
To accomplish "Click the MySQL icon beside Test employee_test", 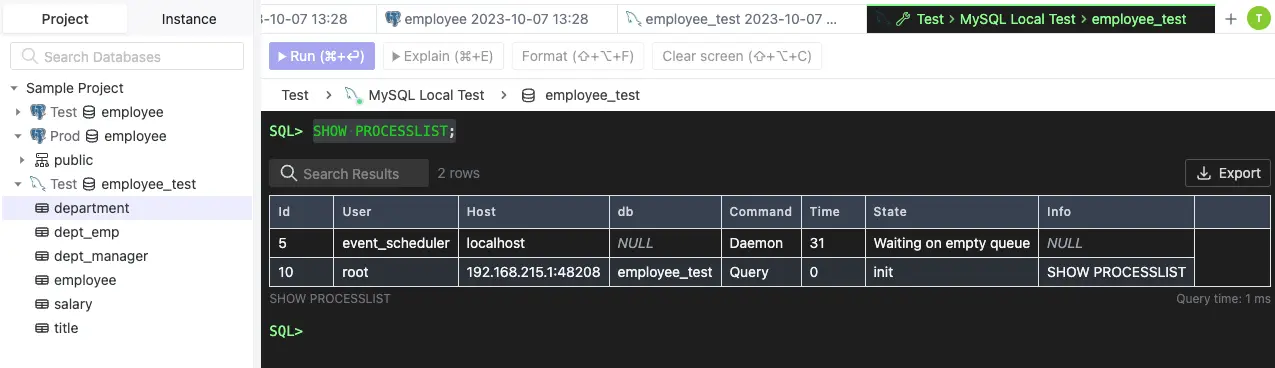I will point(38,184).
